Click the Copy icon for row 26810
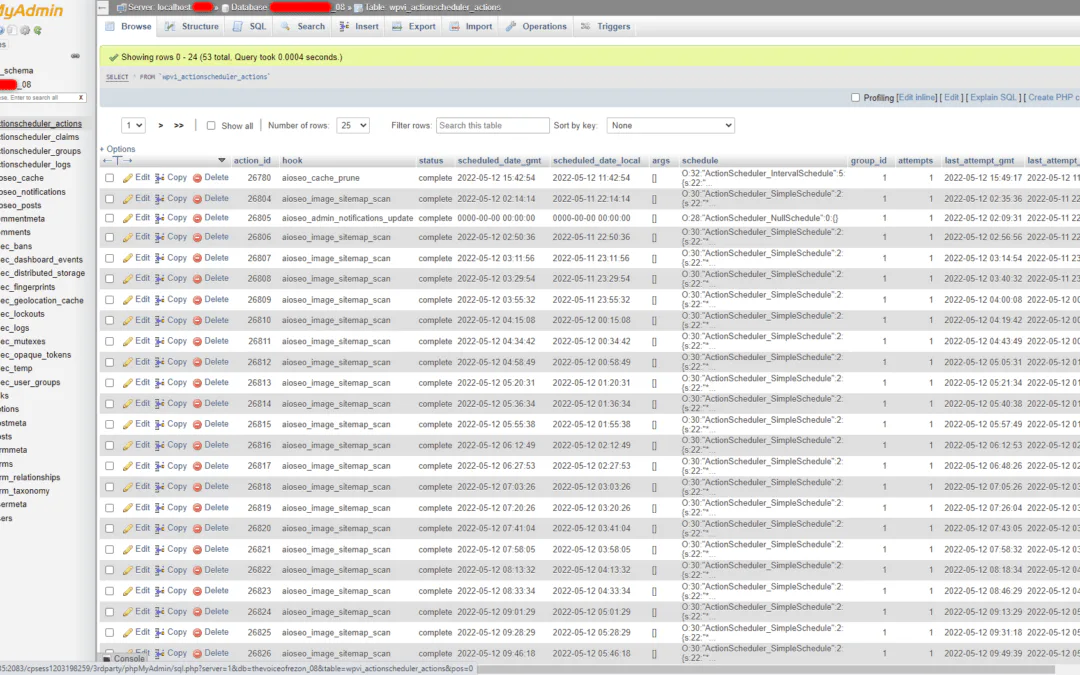Screen dimensions: 1080x675 click(x=160, y=320)
